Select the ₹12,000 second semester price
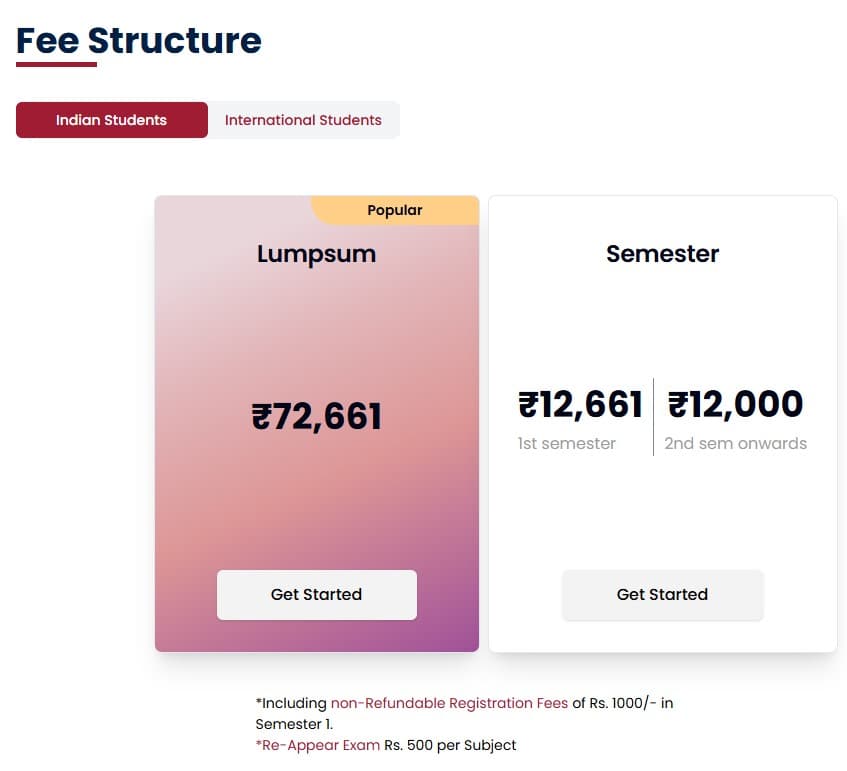 [x=735, y=403]
